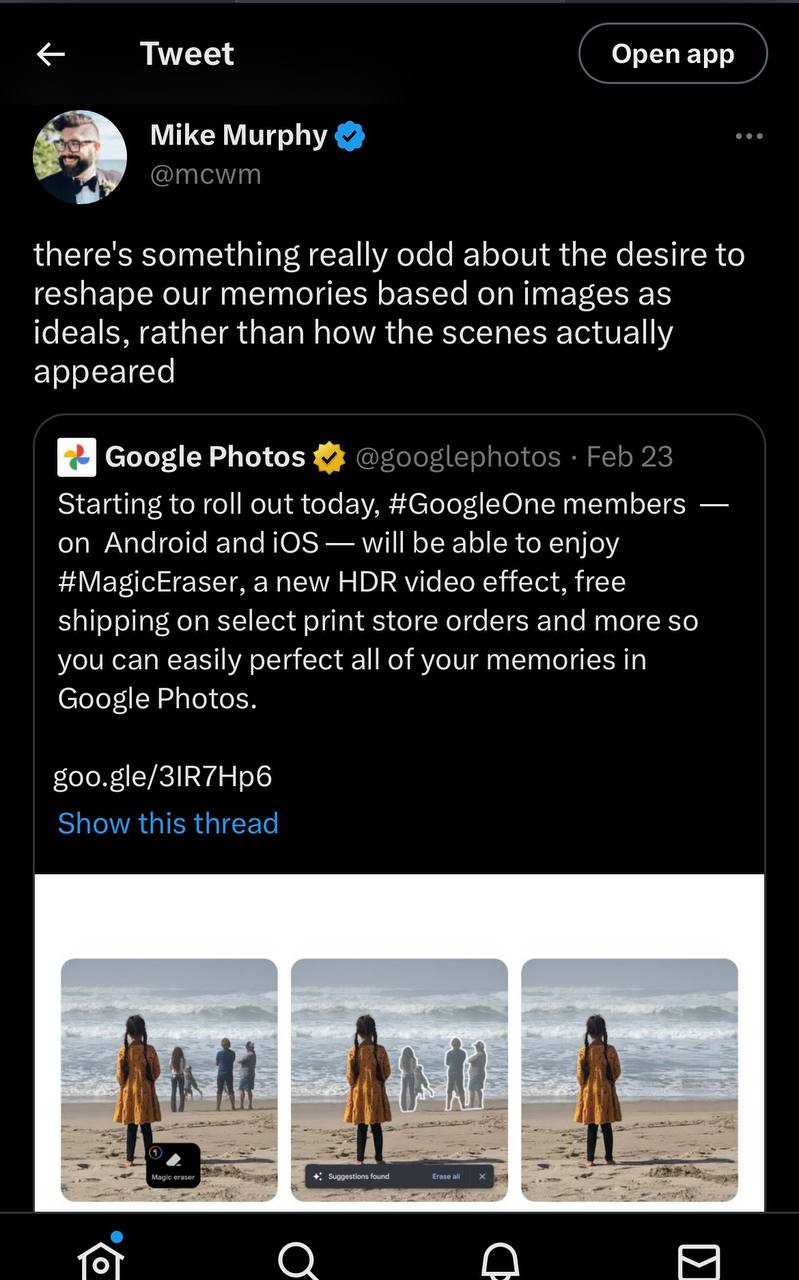799x1280 pixels.
Task: Tap the gold verified badge beside Google Photos
Action: tap(329, 458)
